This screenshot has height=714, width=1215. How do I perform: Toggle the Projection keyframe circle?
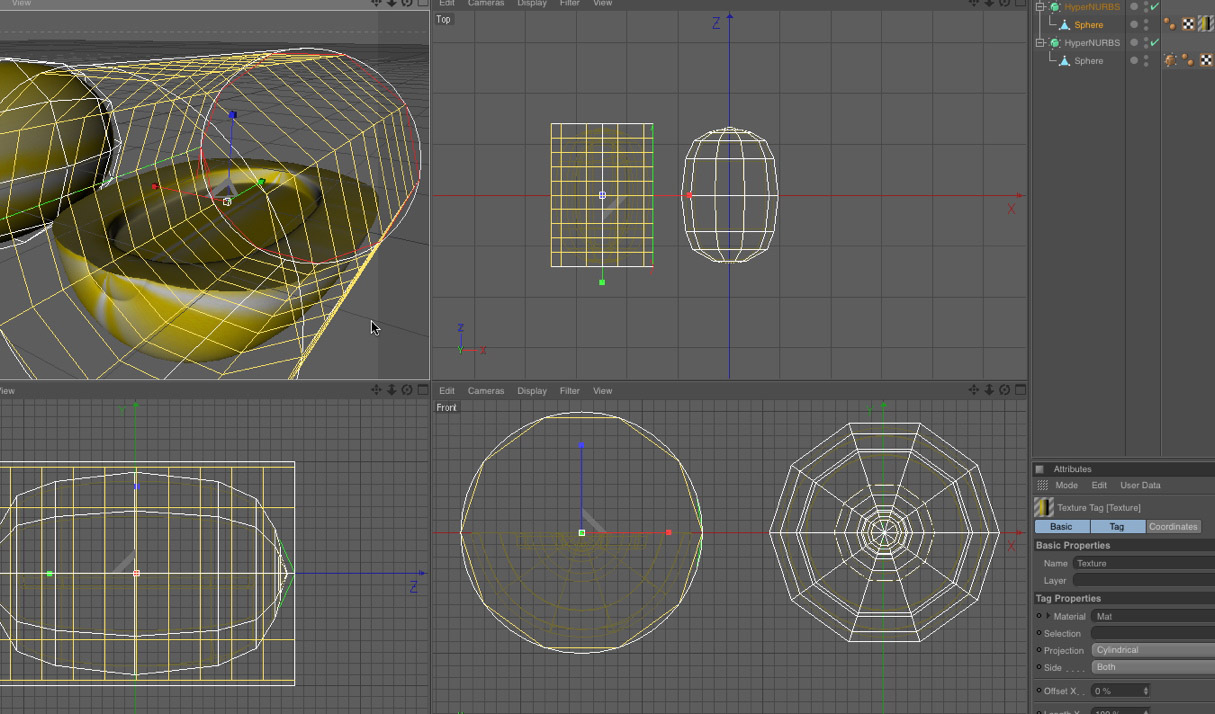point(1039,650)
